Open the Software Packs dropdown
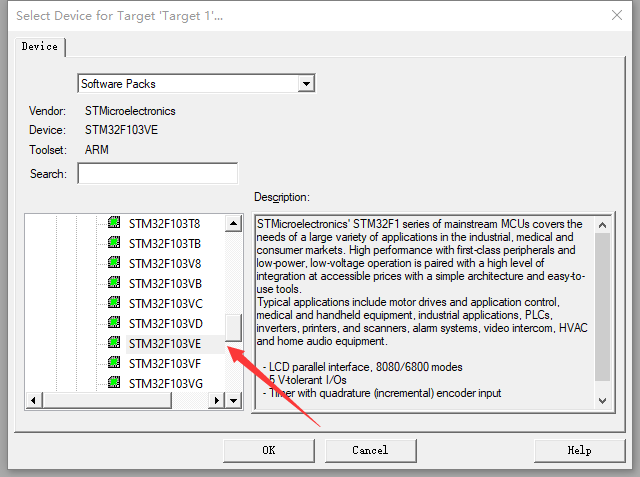This screenshot has width=640, height=477. point(306,84)
